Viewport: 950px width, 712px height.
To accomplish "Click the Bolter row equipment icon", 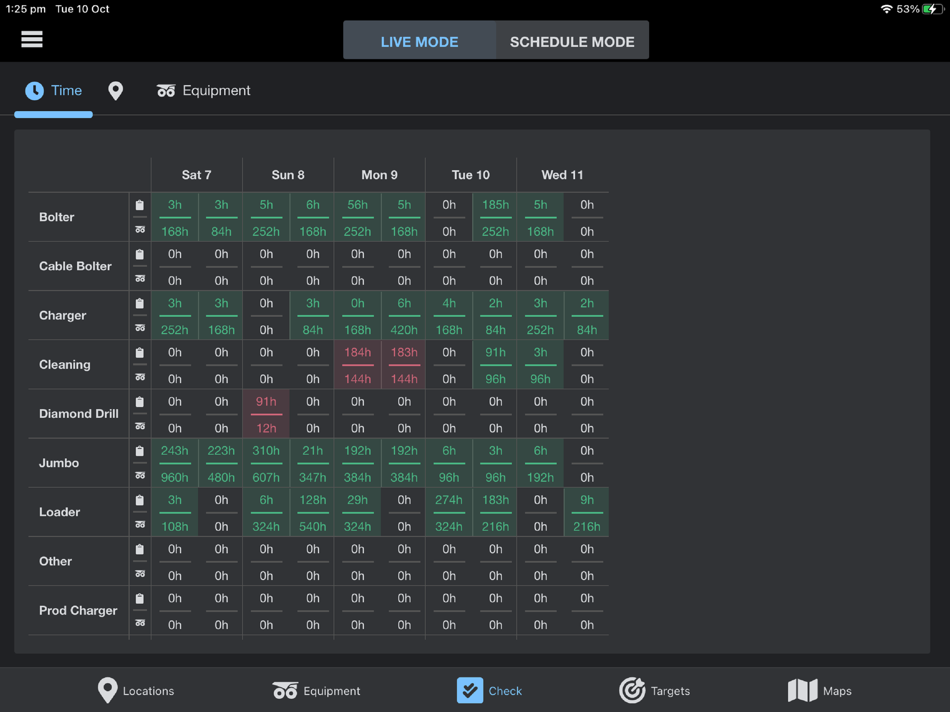I will [x=140, y=230].
